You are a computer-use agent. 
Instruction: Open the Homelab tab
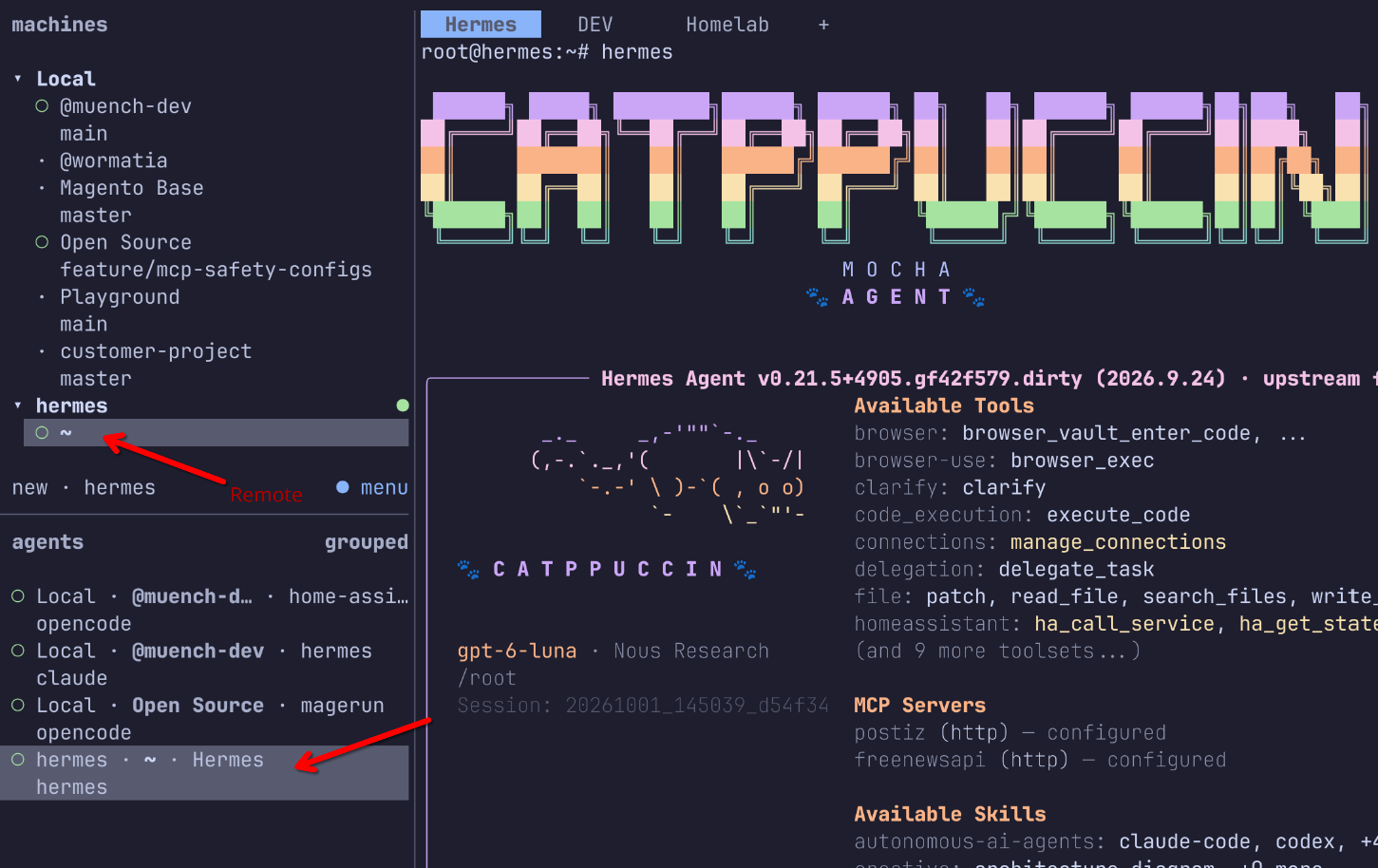(x=727, y=25)
